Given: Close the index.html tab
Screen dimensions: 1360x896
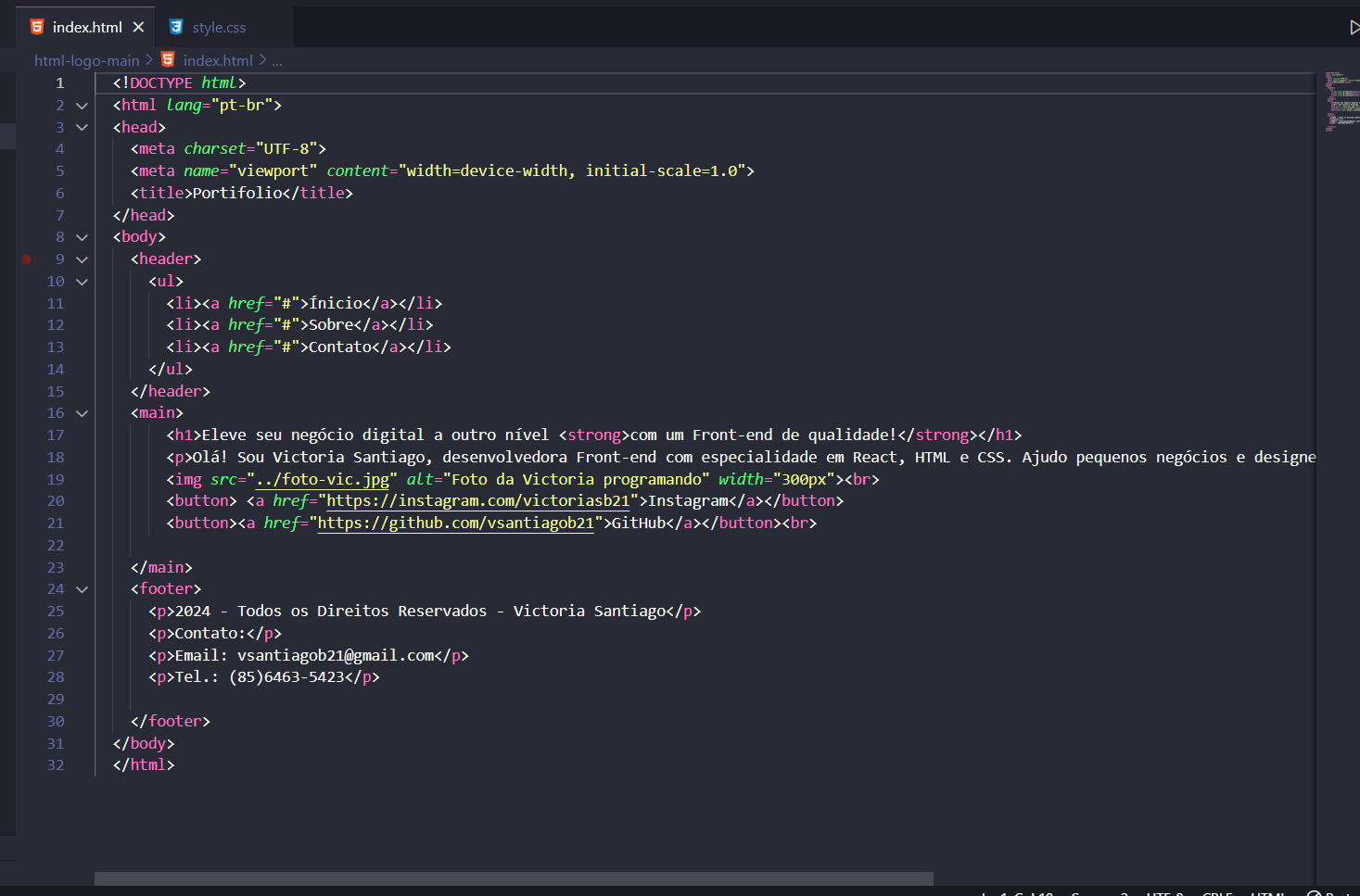Looking at the screenshot, I should point(138,28).
